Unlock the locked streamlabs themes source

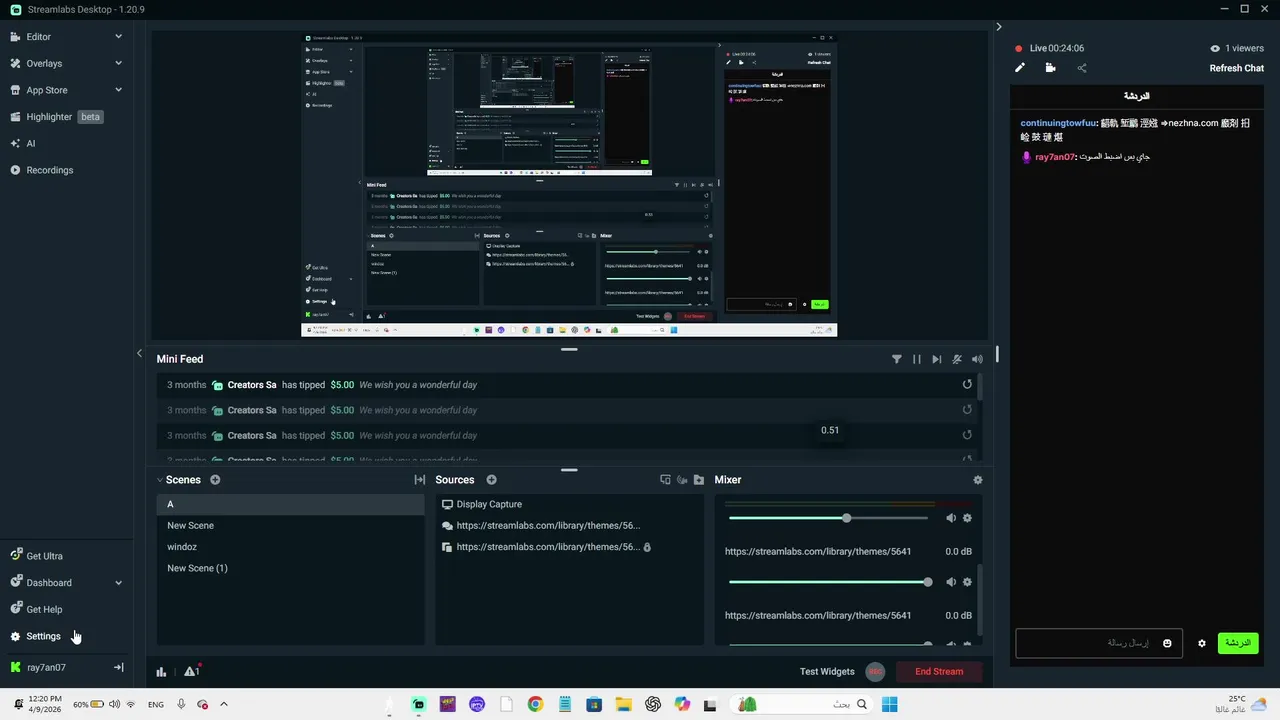(x=648, y=547)
